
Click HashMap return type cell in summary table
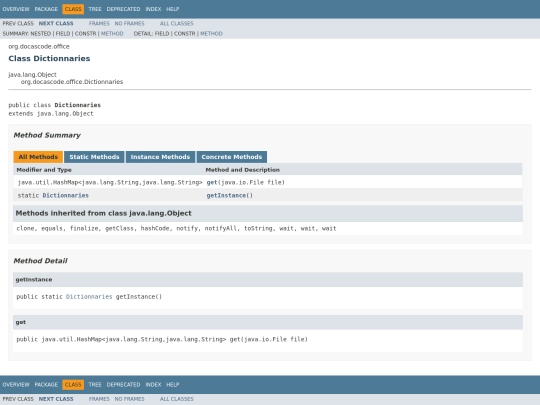click(x=110, y=183)
